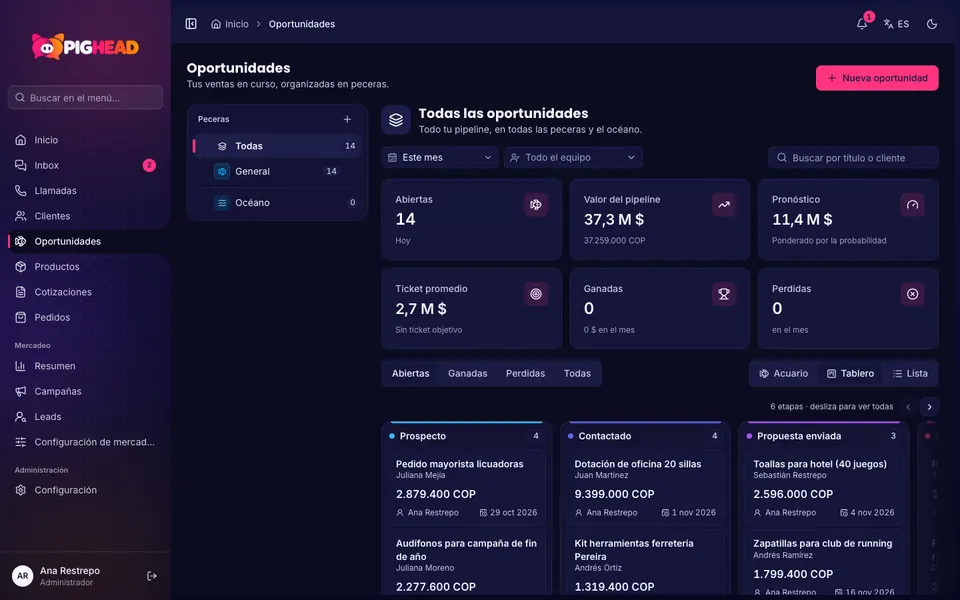Click the Pronóstico gauge icon
Image resolution: width=960 pixels, height=600 pixels.
click(x=912, y=204)
